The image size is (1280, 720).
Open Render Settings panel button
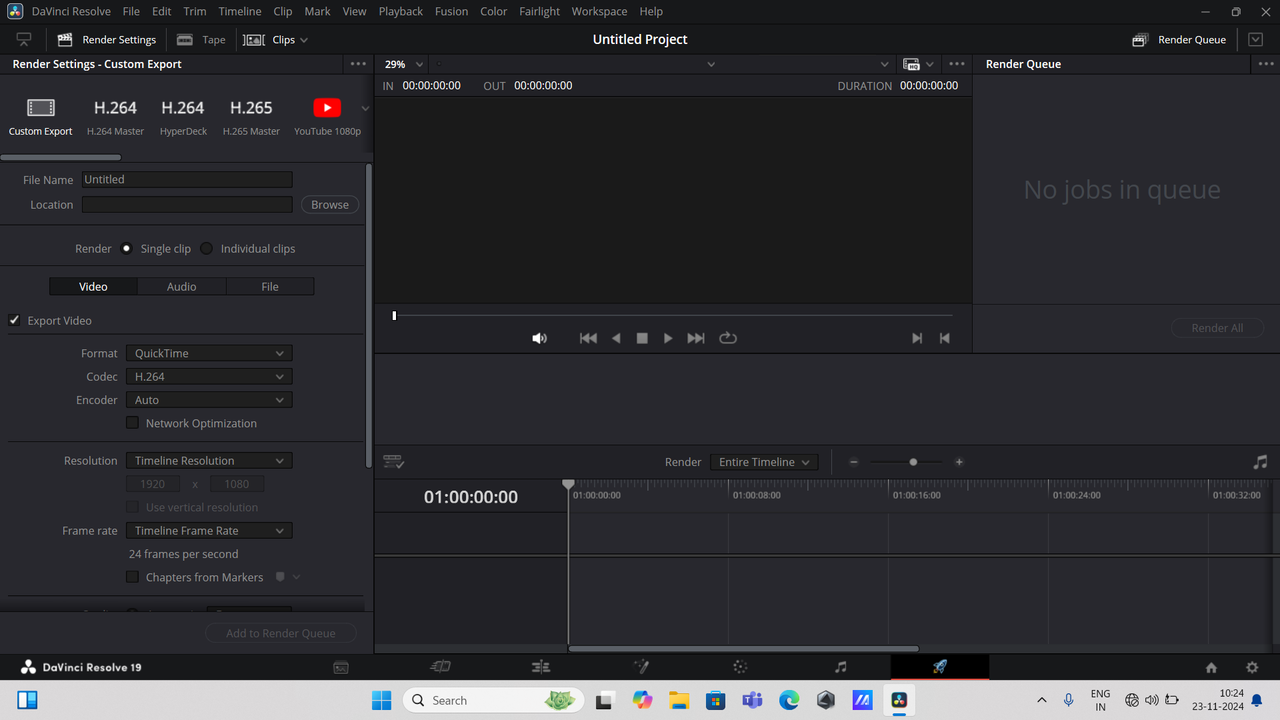(x=107, y=40)
